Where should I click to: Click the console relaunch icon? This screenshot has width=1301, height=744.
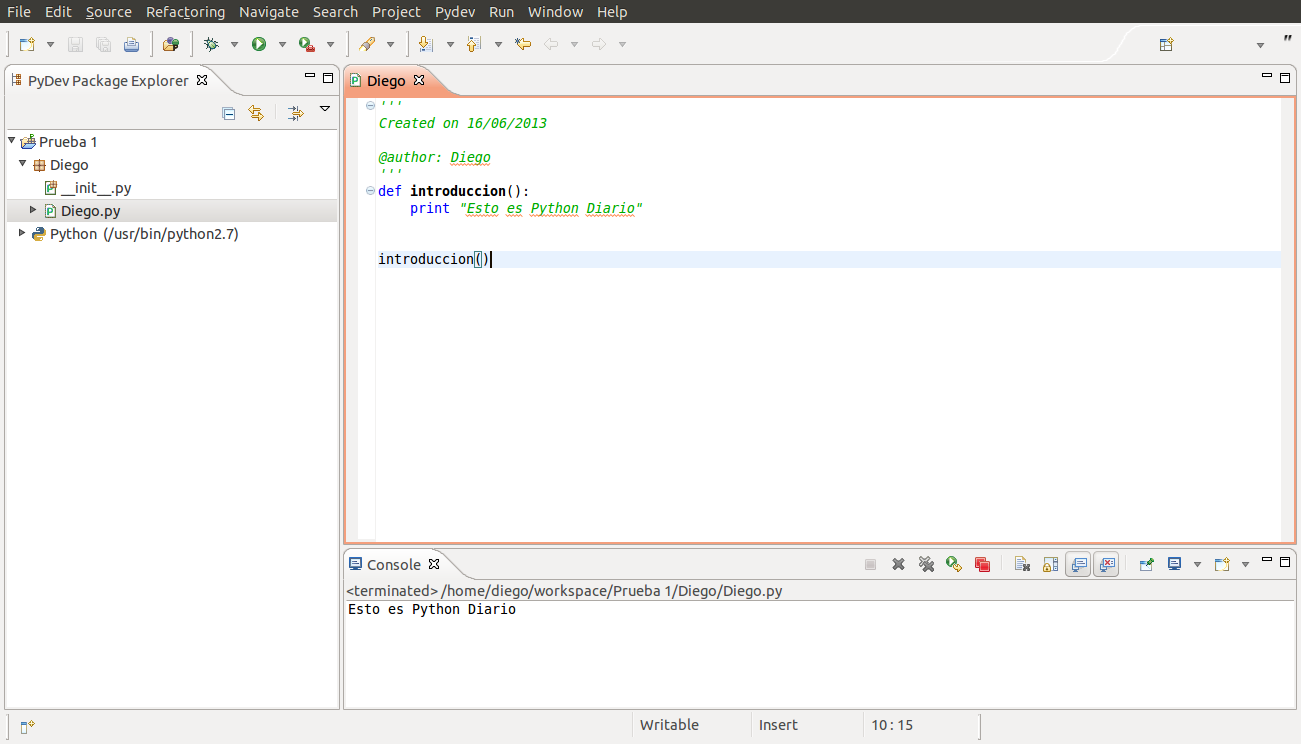pos(954,564)
